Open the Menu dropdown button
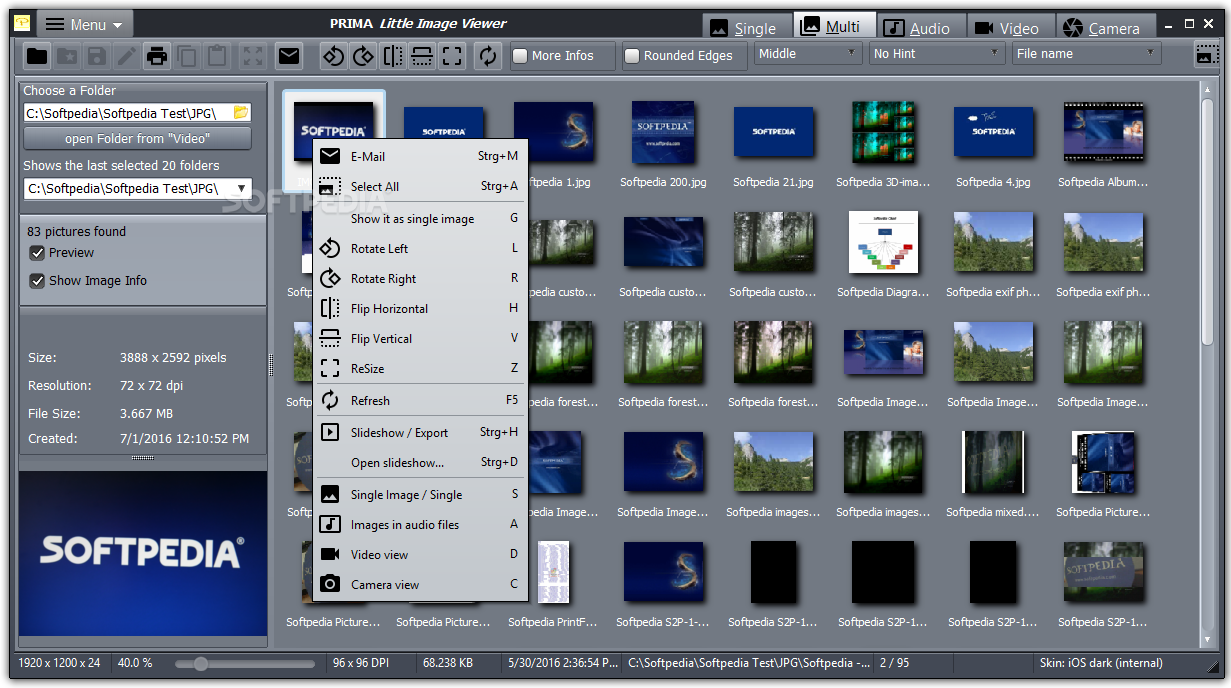Viewport: 1231px width, 688px height. coord(85,24)
